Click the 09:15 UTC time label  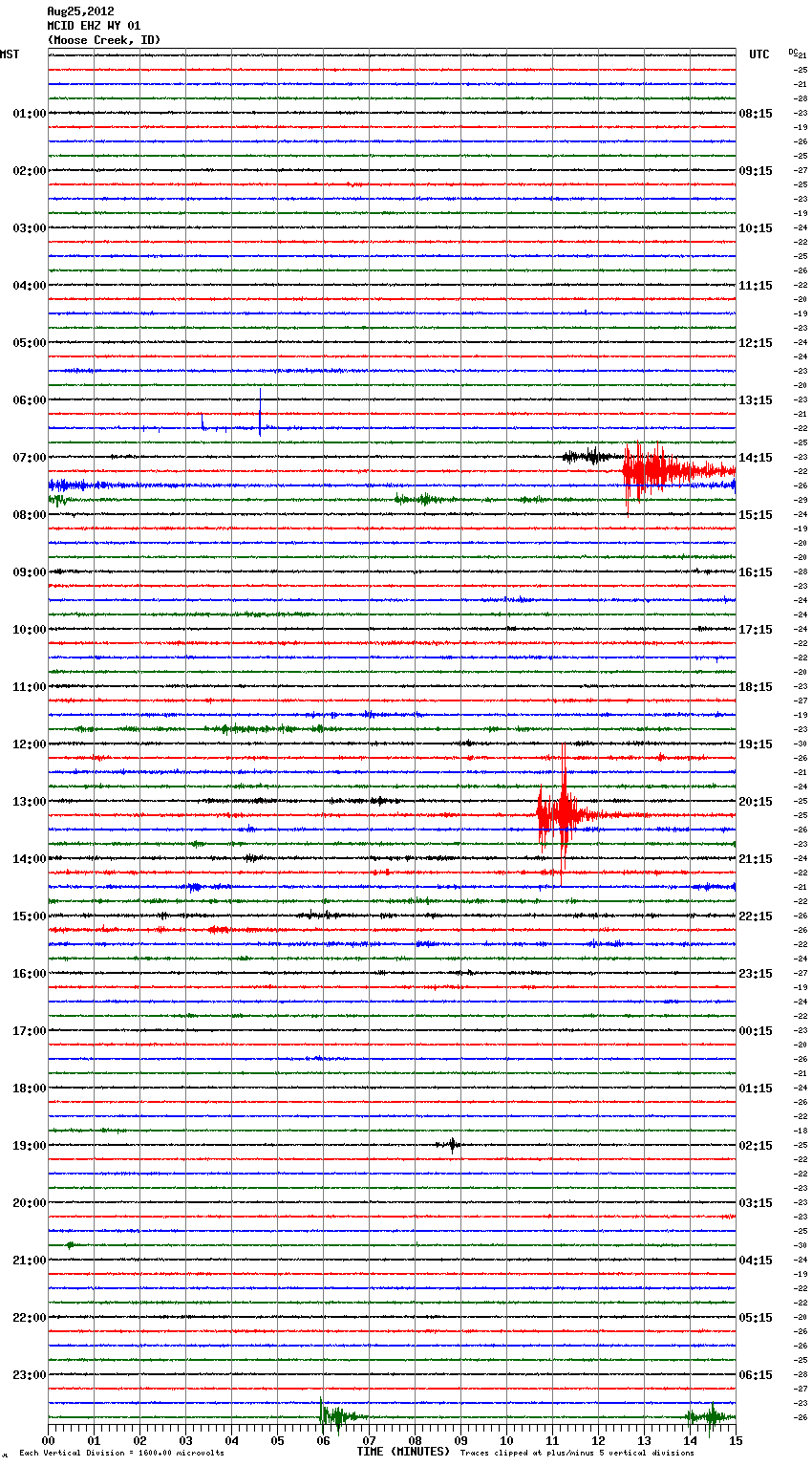click(756, 171)
